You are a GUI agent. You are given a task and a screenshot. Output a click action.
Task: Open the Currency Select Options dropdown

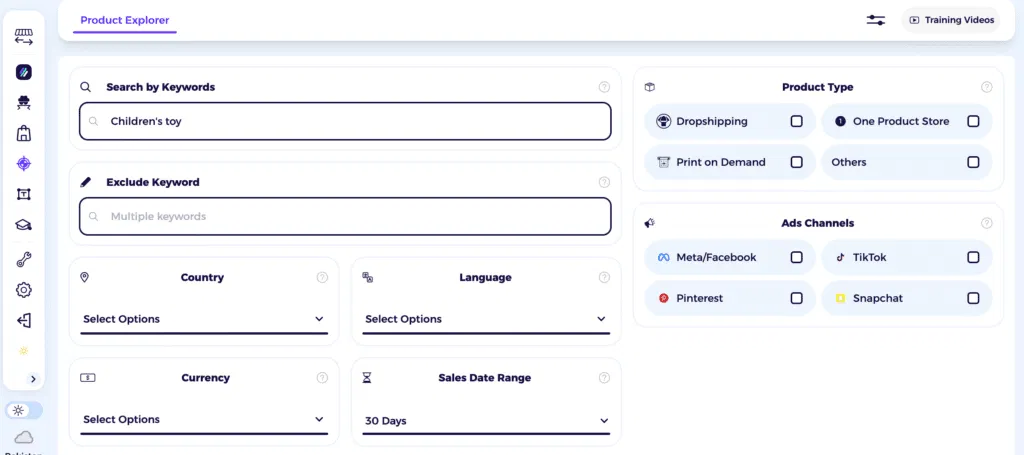pos(204,420)
